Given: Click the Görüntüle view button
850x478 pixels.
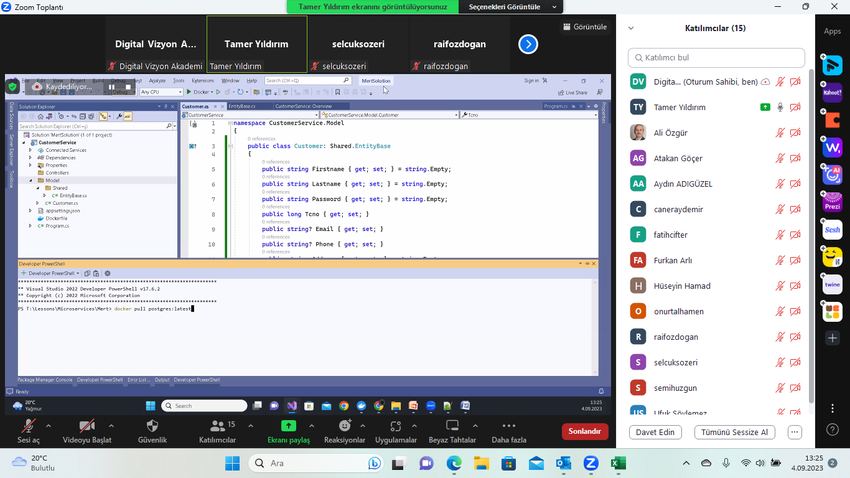Looking at the screenshot, I should (x=585, y=27).
